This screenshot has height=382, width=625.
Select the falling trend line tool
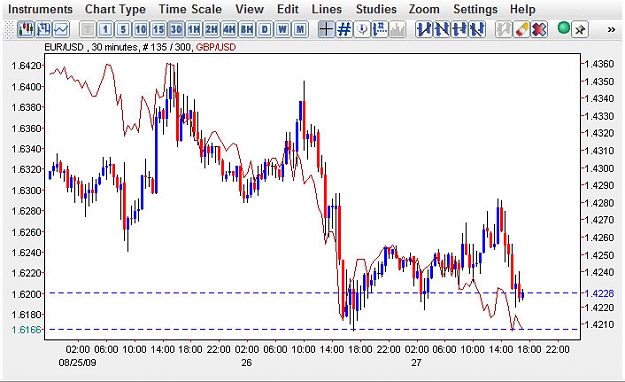[442, 30]
